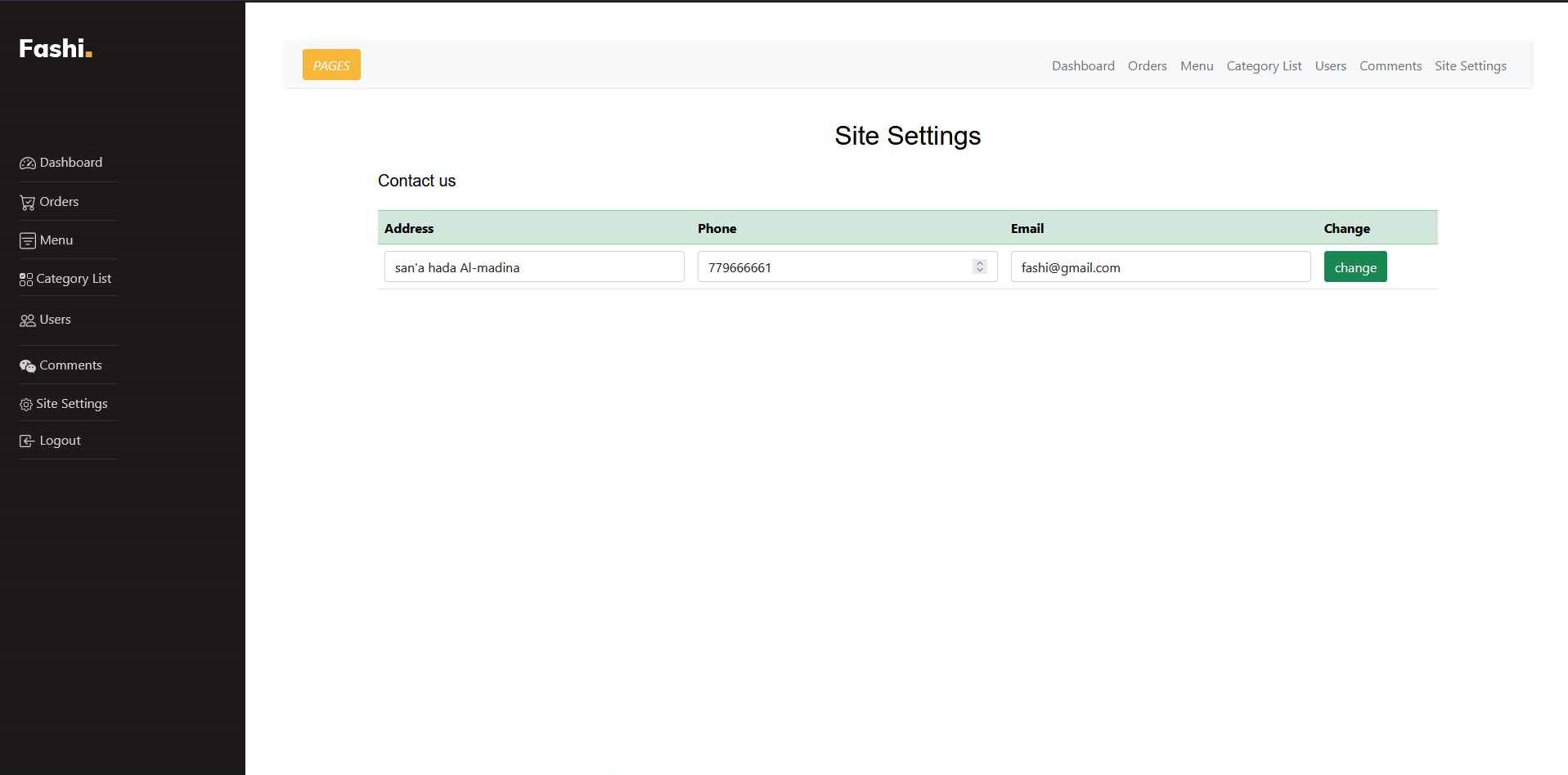Go to Category List in top navigation

[x=1263, y=65]
